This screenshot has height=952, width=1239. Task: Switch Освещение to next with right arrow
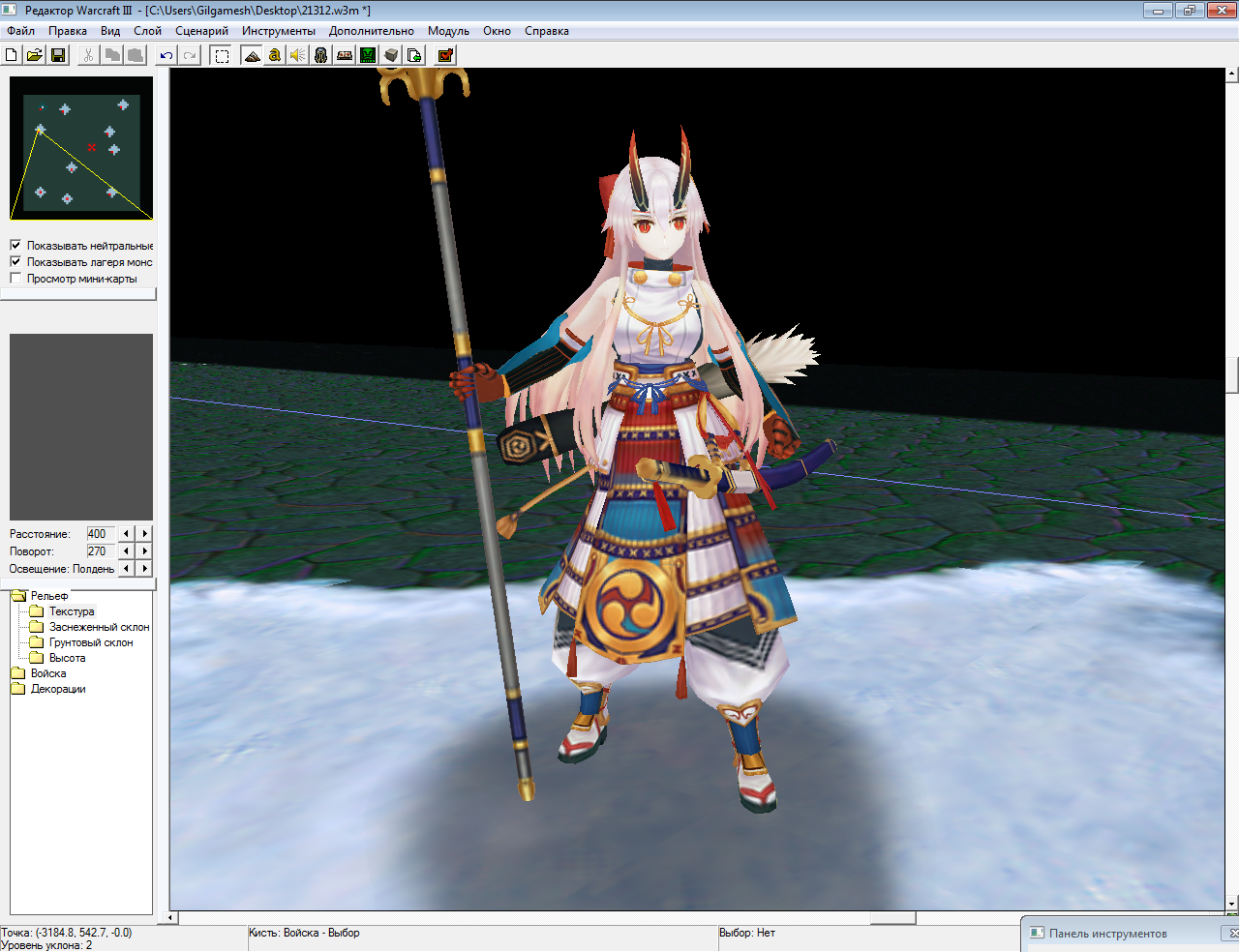(x=145, y=568)
